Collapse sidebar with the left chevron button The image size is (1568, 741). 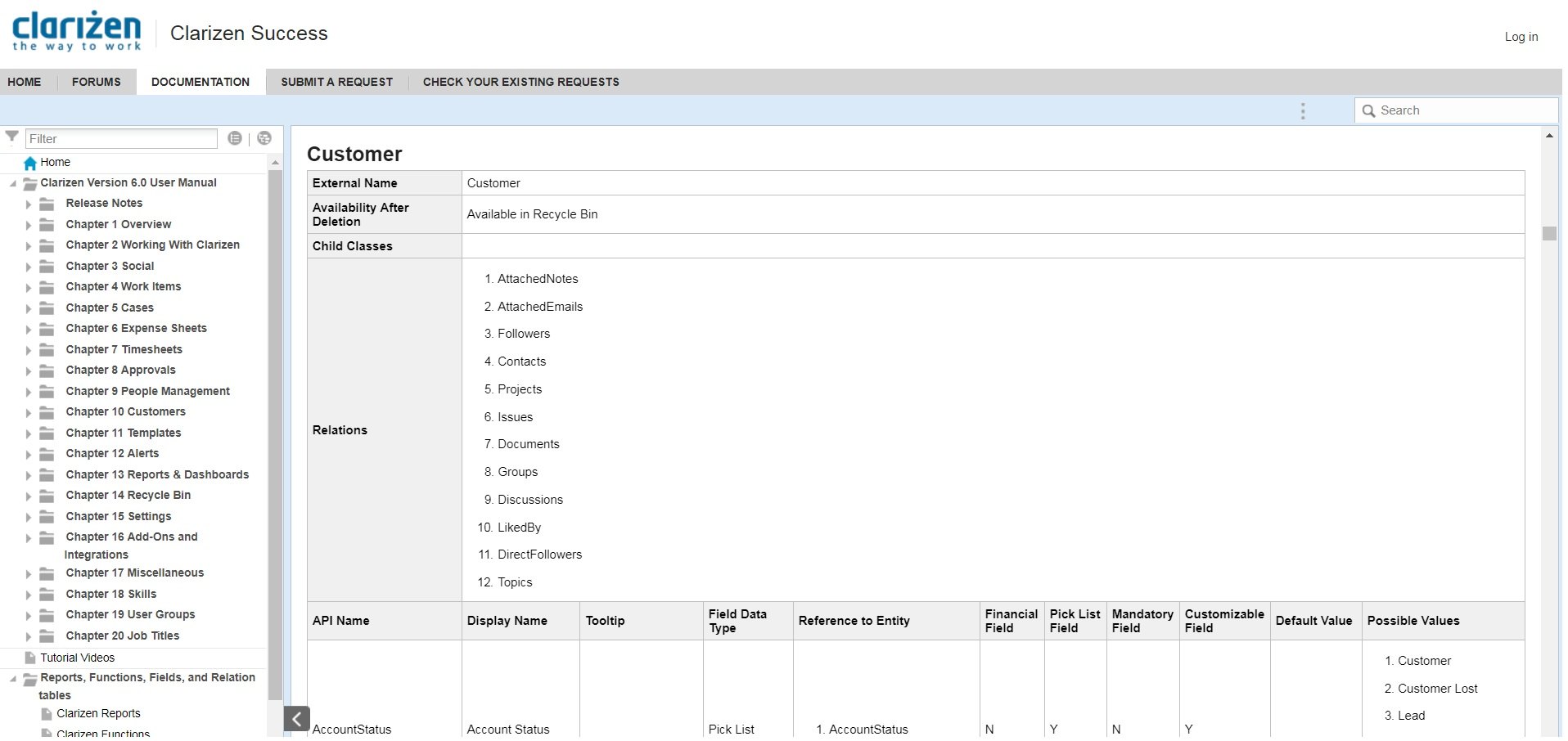point(297,719)
